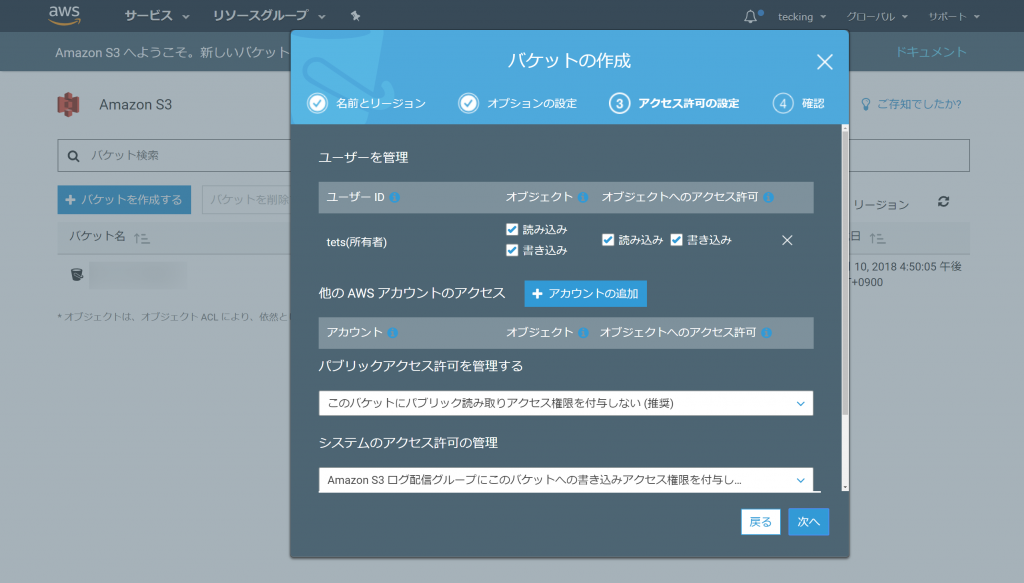The width and height of the screenshot is (1024, 583).
Task: Click ご存知でしたか? link
Action: tap(919, 104)
